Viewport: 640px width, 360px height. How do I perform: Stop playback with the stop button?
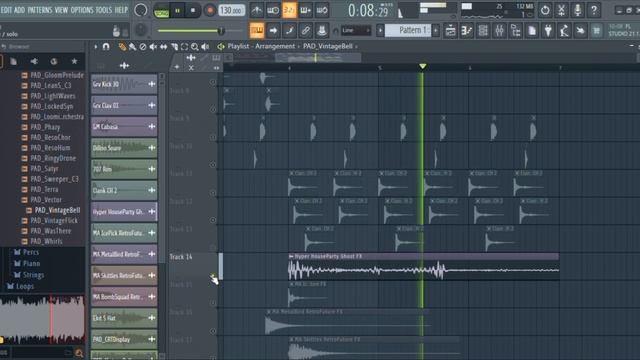193,11
